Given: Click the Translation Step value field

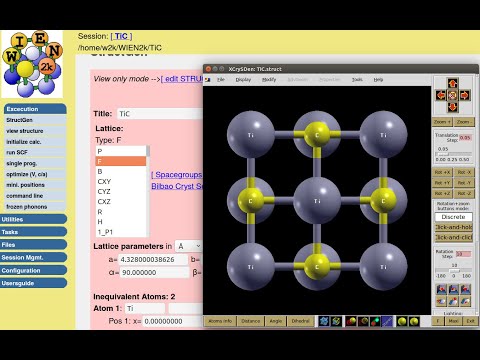Looking at the screenshot, I should 465,138.
